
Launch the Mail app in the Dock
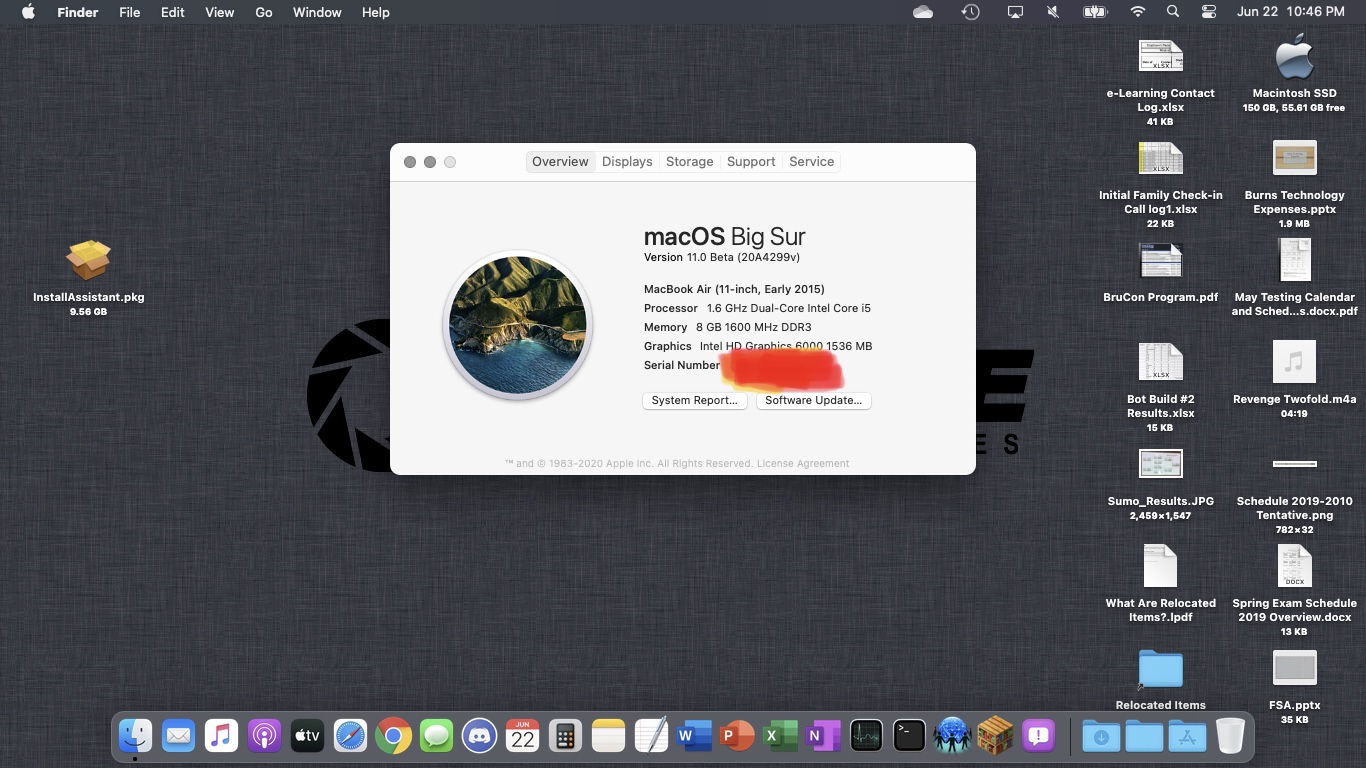coord(178,737)
